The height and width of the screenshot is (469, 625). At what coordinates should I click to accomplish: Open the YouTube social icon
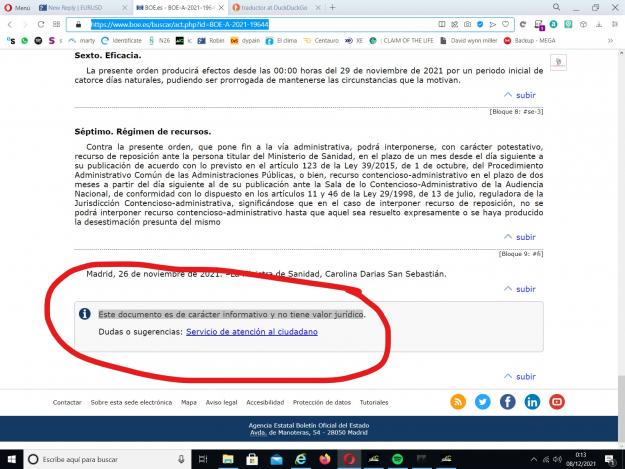pyautogui.click(x=557, y=402)
